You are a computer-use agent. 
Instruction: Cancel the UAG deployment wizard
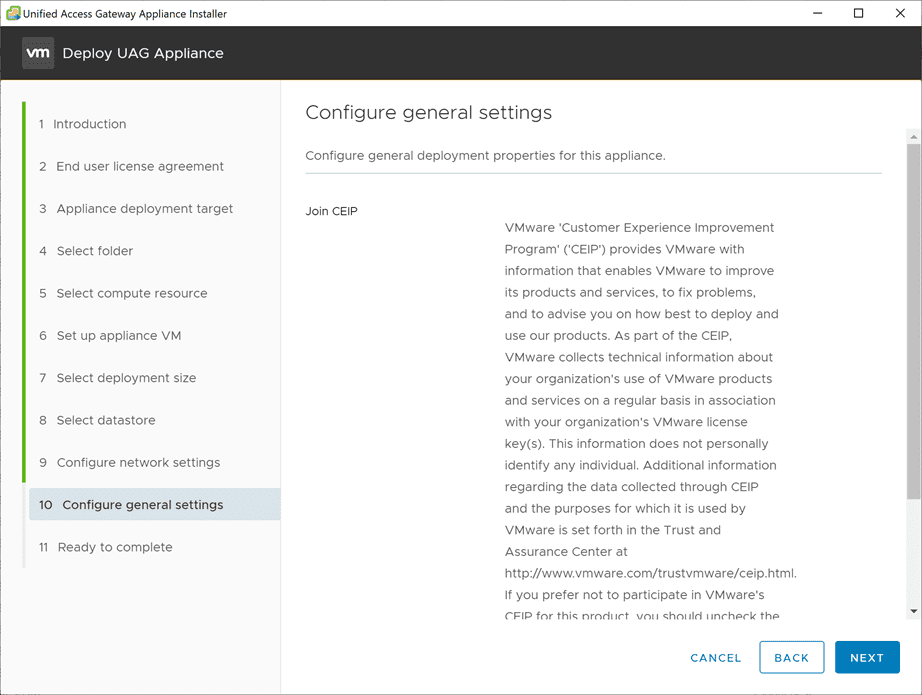(716, 658)
